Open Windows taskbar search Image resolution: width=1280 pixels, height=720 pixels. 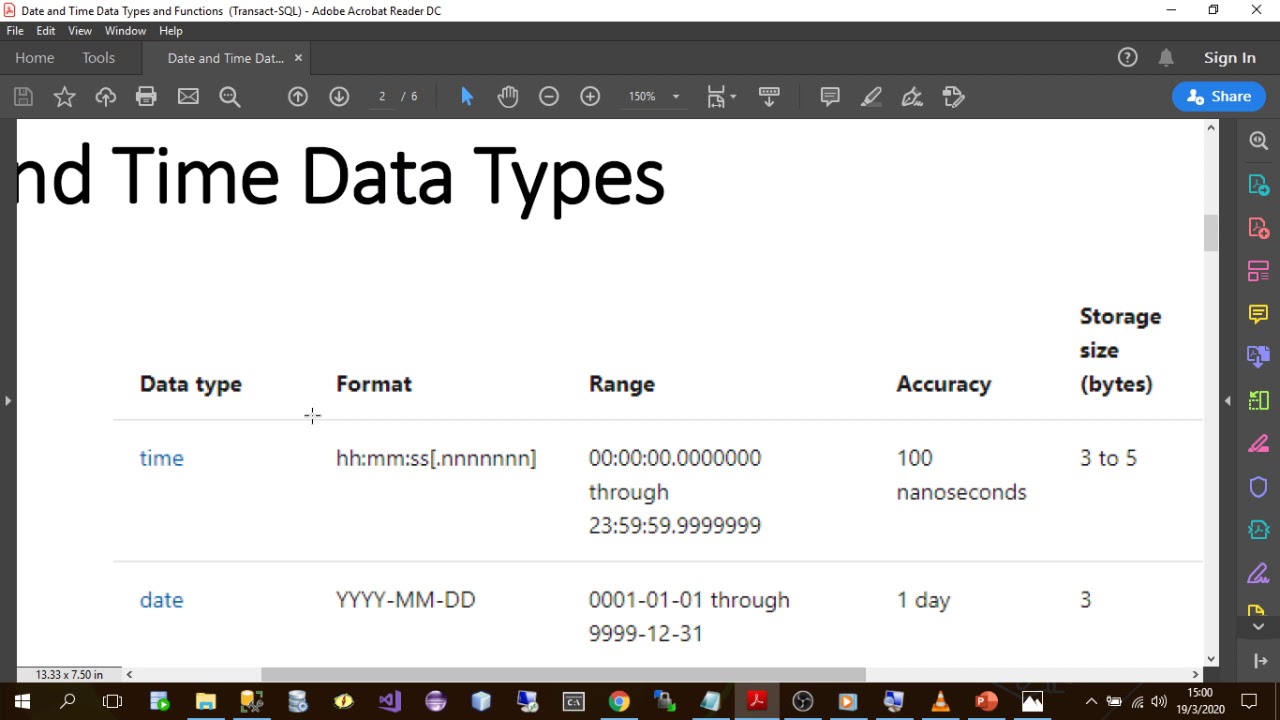pos(67,701)
